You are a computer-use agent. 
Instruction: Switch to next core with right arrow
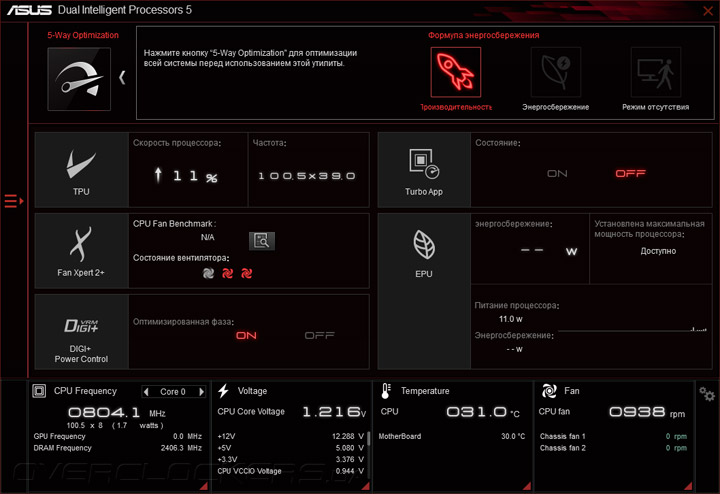pos(201,392)
